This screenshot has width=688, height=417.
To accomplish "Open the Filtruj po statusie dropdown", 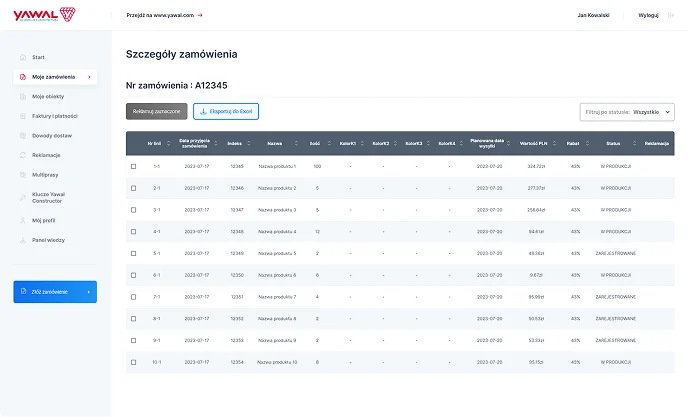I will pos(627,112).
